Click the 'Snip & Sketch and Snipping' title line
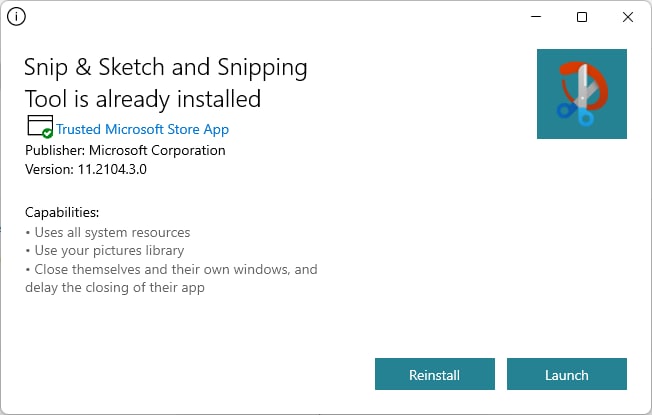The width and height of the screenshot is (652, 415). click(166, 67)
